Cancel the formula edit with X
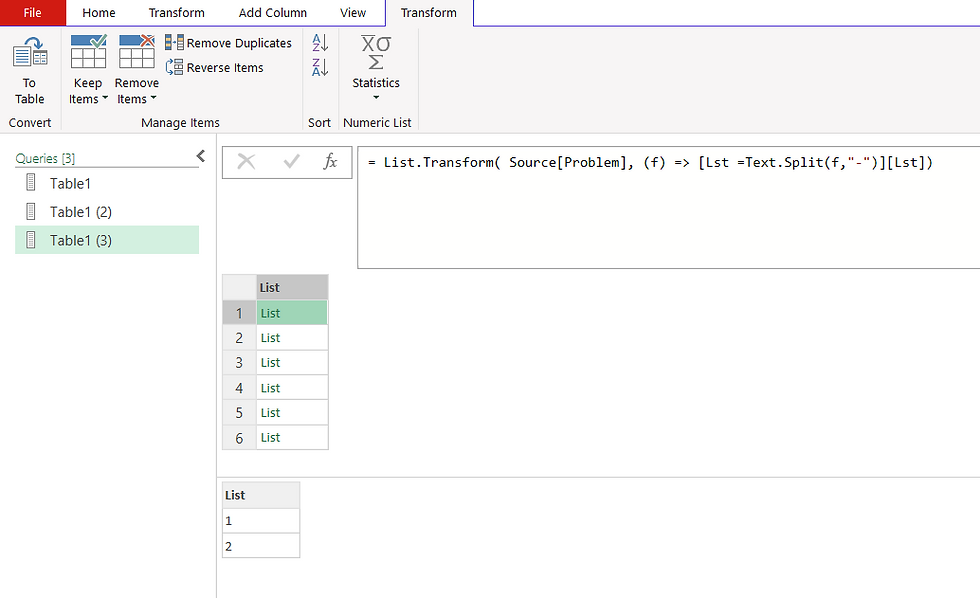980x598 pixels. coord(246,162)
